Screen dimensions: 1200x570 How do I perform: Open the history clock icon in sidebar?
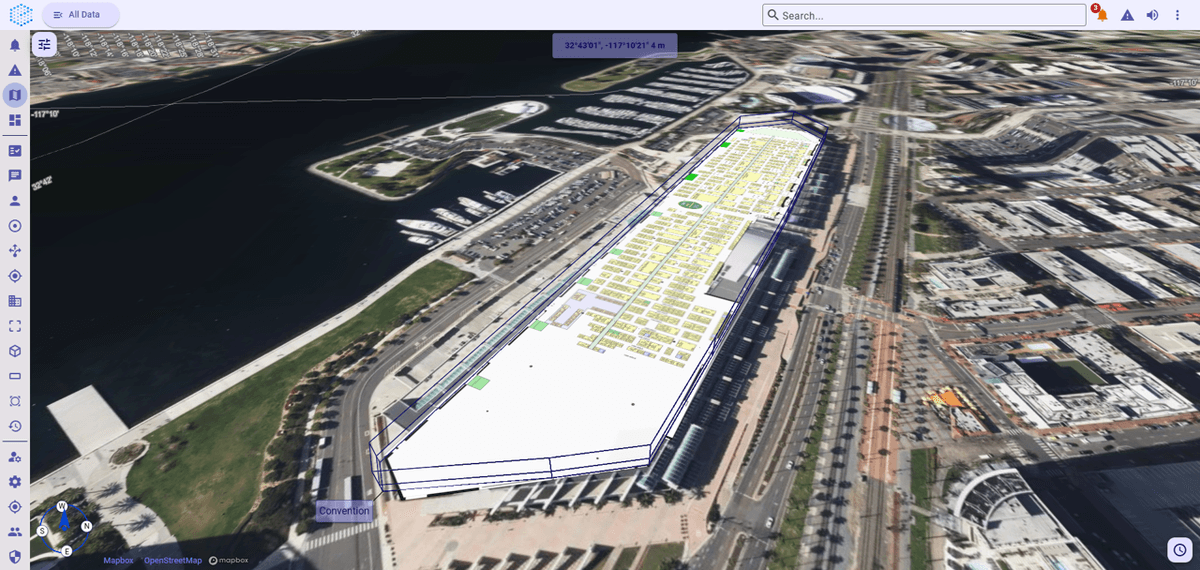click(x=15, y=426)
